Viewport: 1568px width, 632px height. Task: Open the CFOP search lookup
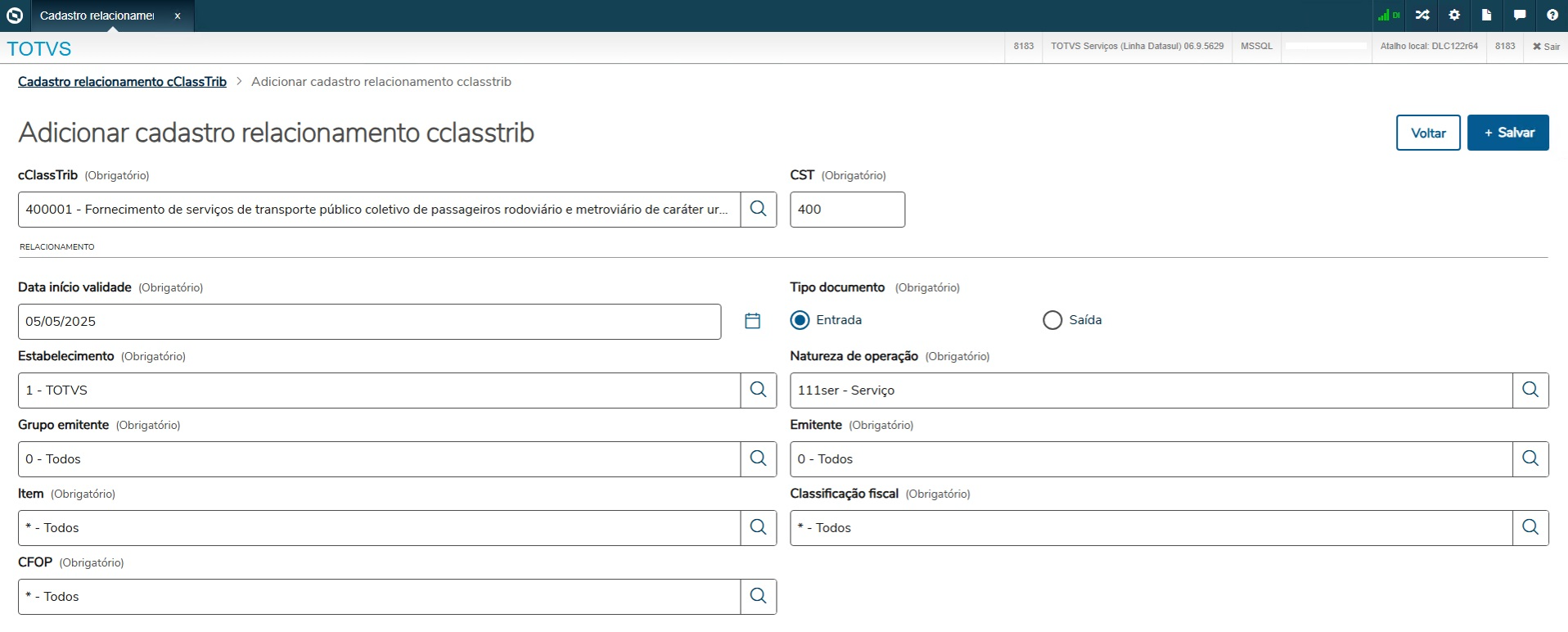pos(759,597)
